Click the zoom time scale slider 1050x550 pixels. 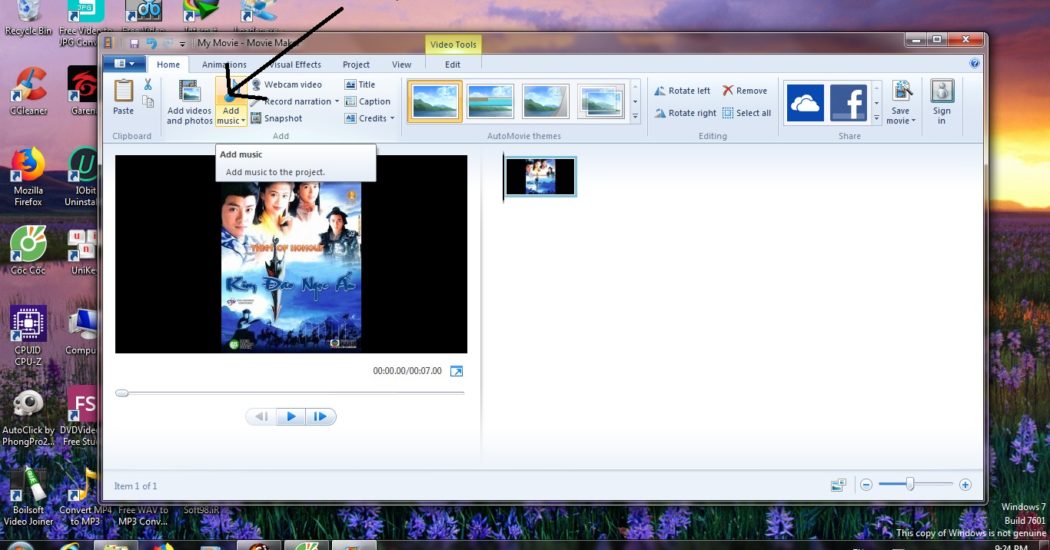910,484
